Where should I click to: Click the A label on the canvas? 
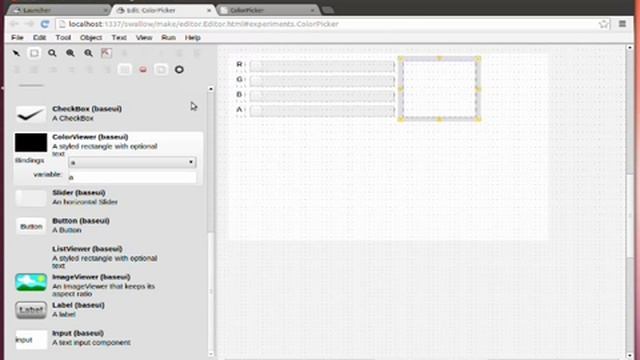click(x=240, y=109)
